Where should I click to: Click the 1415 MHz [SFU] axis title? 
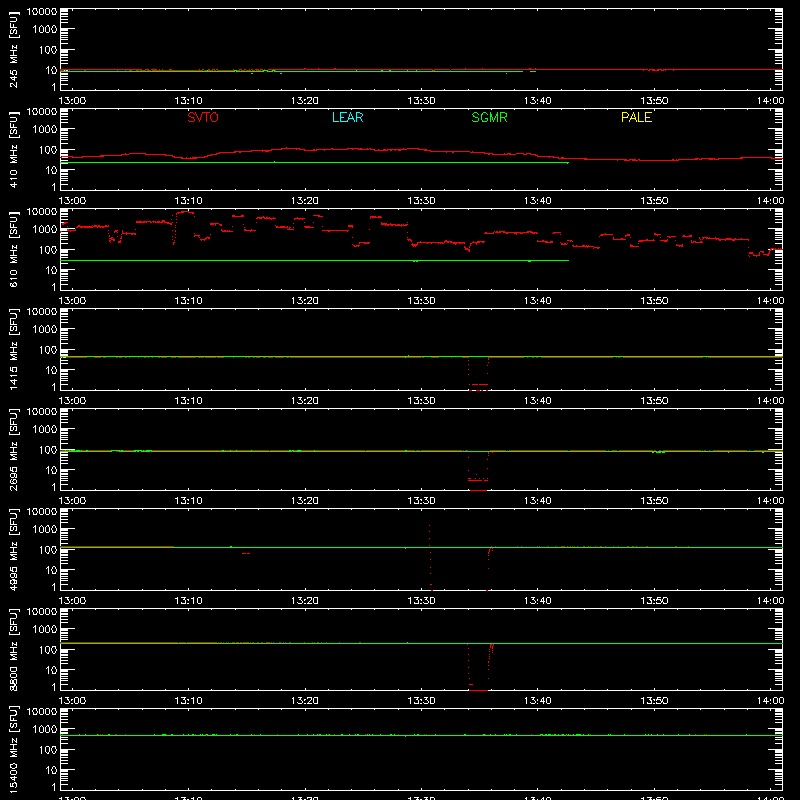pyautogui.click(x=13, y=349)
